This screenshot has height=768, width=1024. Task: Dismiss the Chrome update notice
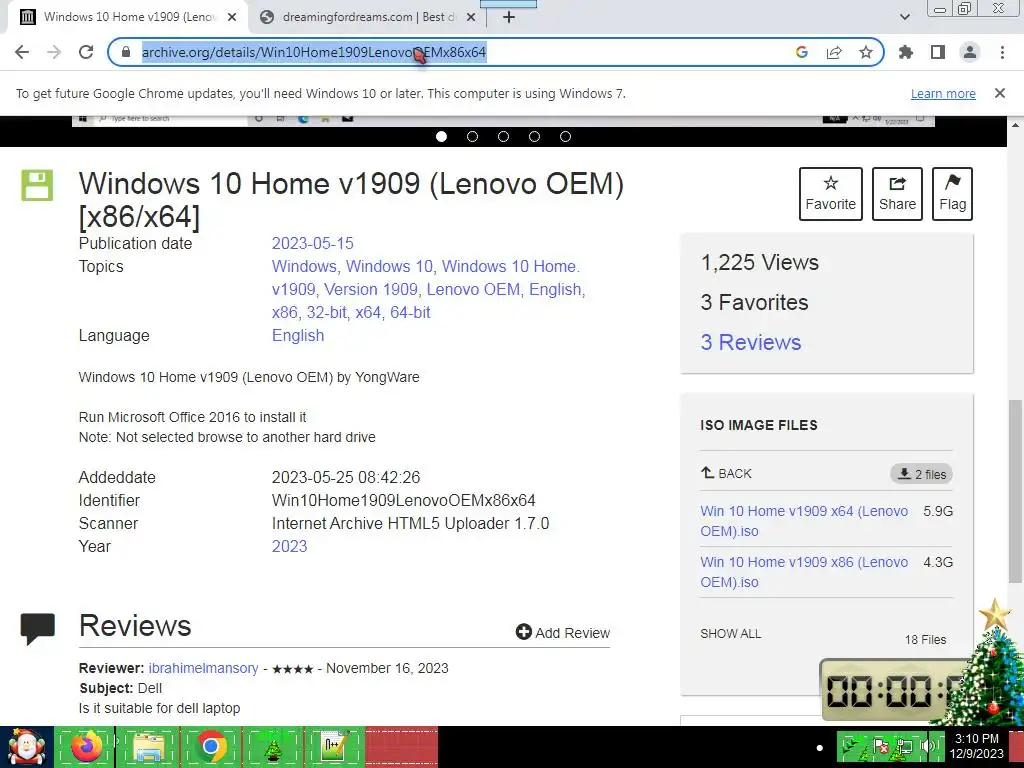click(x=1000, y=93)
